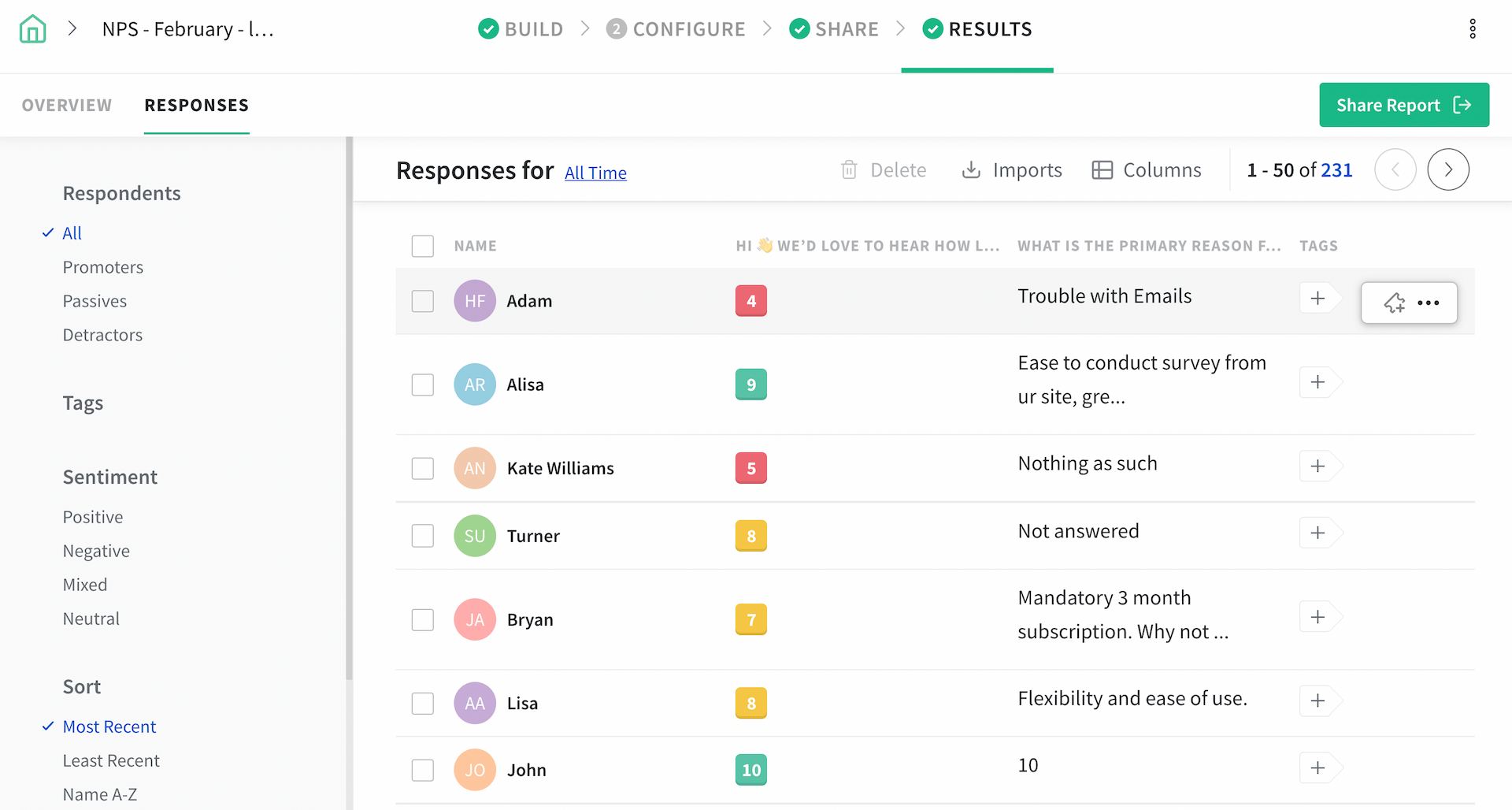Select the Detractors filter under Respondents
Viewport: 1512px width, 810px height.
click(102, 334)
